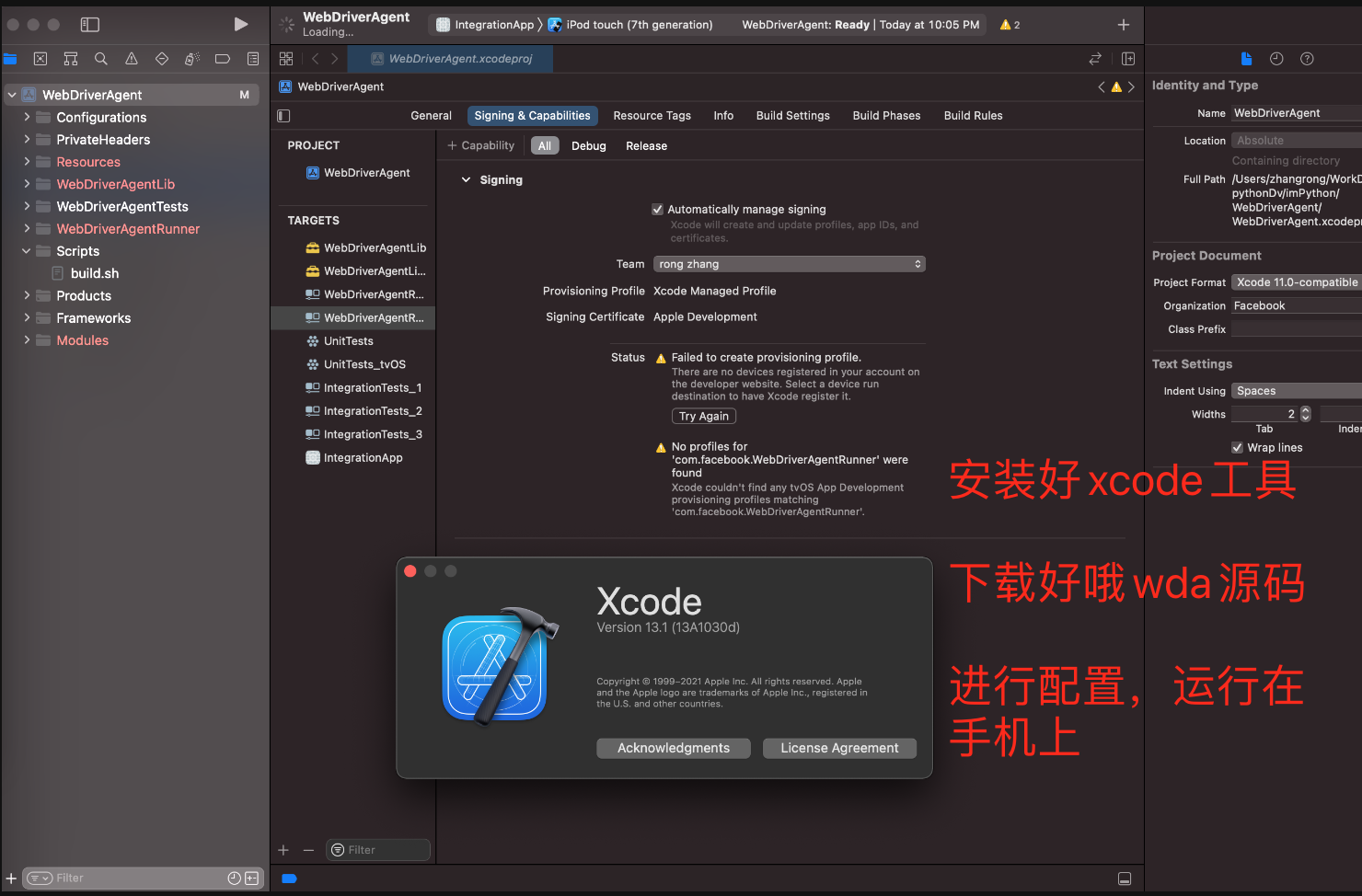1362x896 pixels.
Task: Hide the project and targets list
Action: tap(283, 116)
